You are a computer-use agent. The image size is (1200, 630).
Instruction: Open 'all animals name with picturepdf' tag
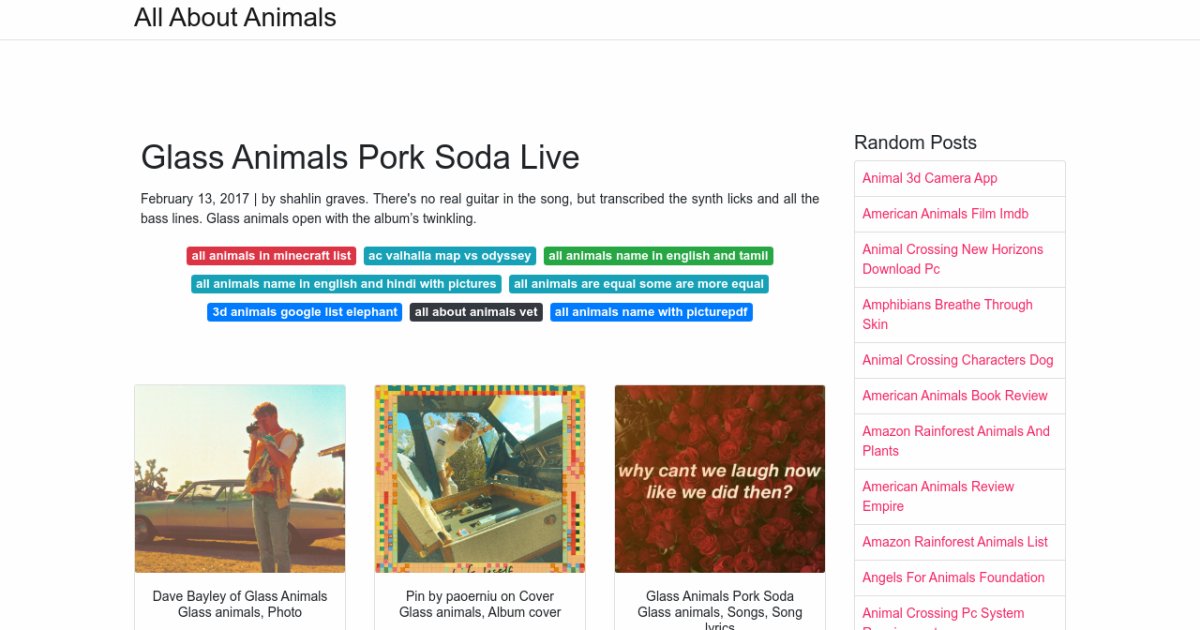tap(651, 312)
